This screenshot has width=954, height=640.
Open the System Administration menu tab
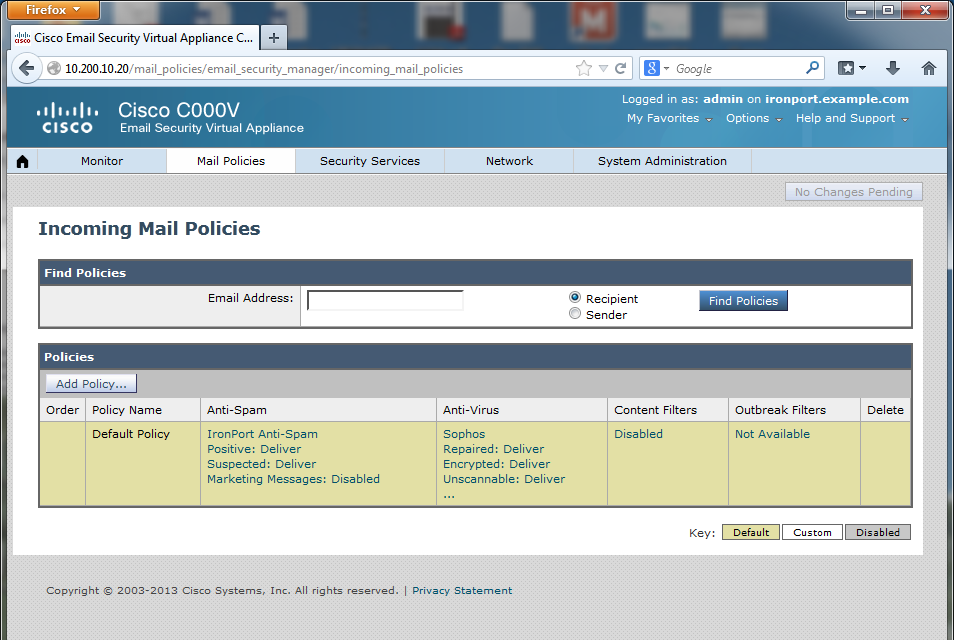click(662, 161)
